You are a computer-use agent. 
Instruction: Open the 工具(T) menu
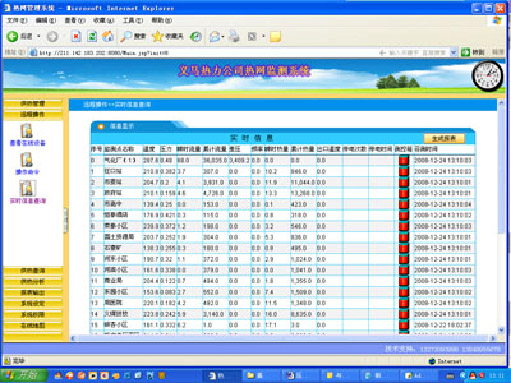point(133,20)
